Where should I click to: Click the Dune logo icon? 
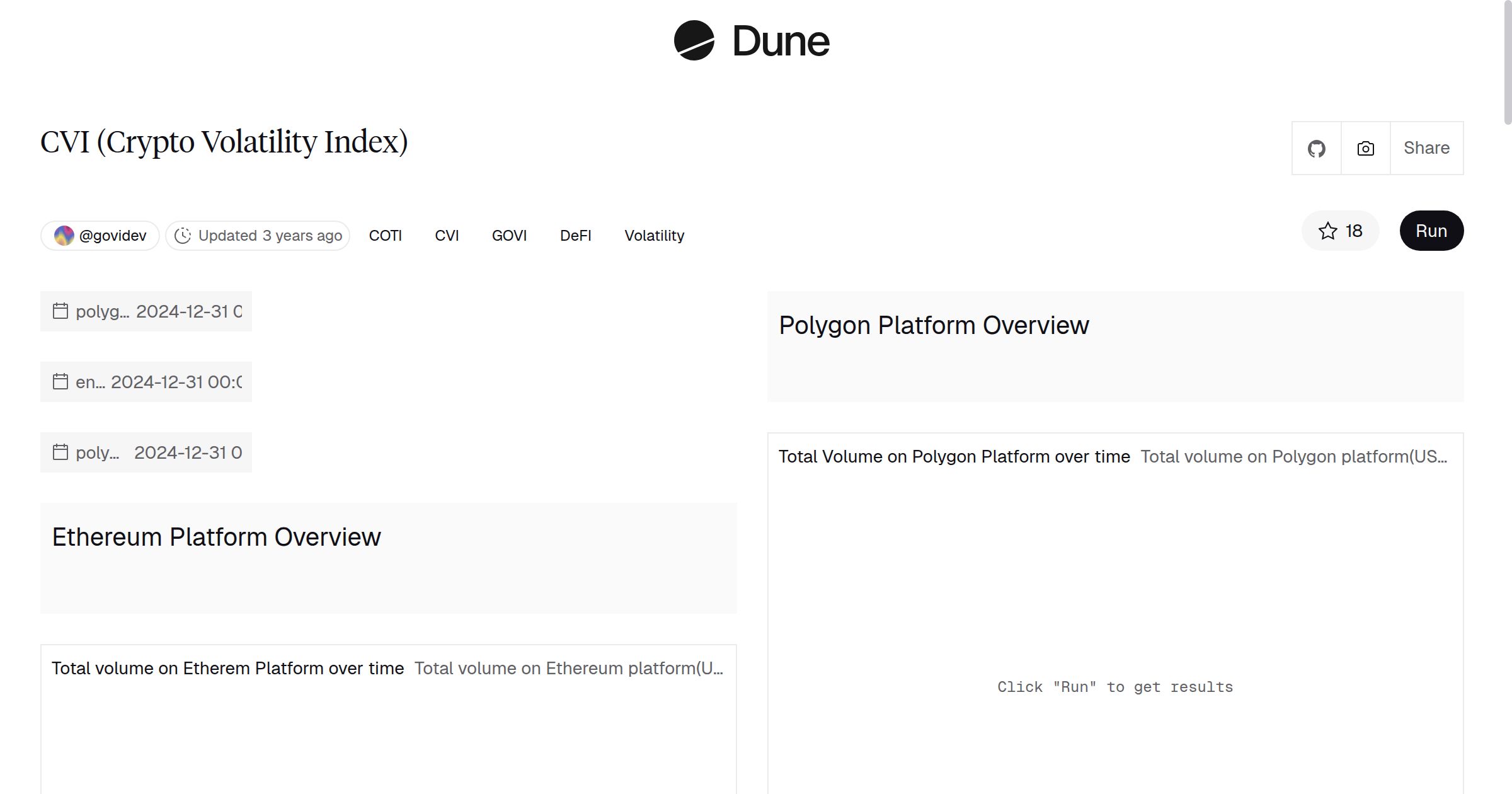tap(694, 40)
